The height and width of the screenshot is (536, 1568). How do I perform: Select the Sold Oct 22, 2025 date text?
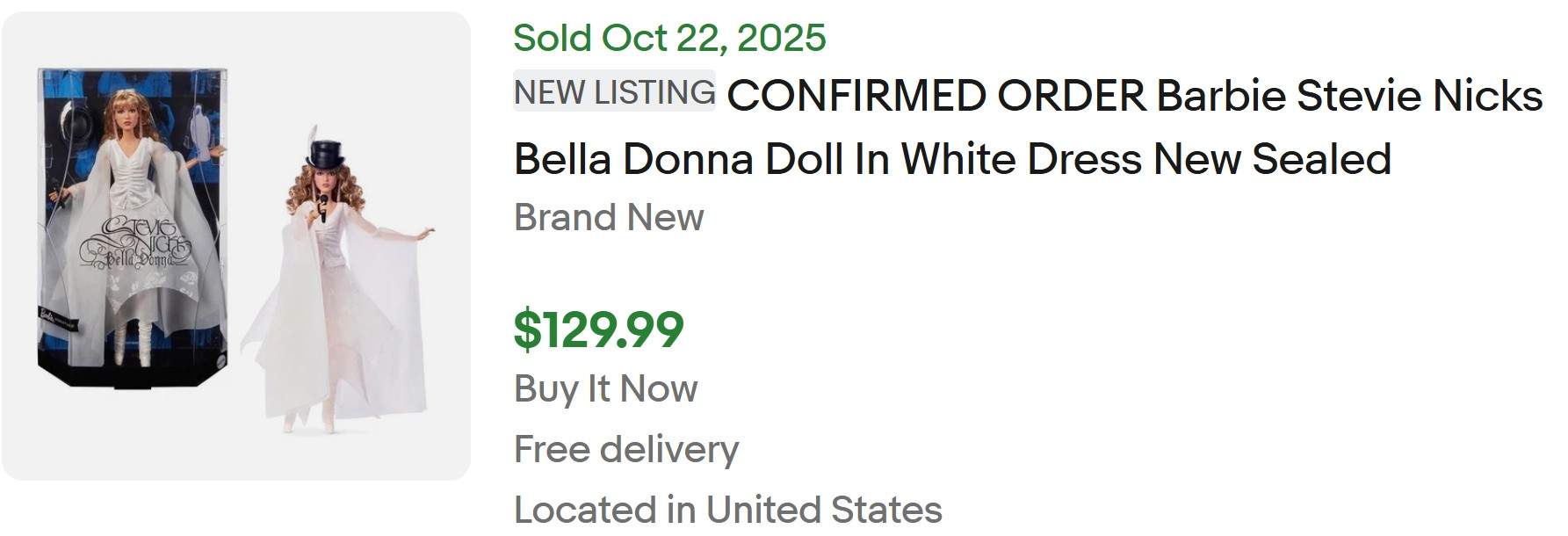tap(669, 38)
